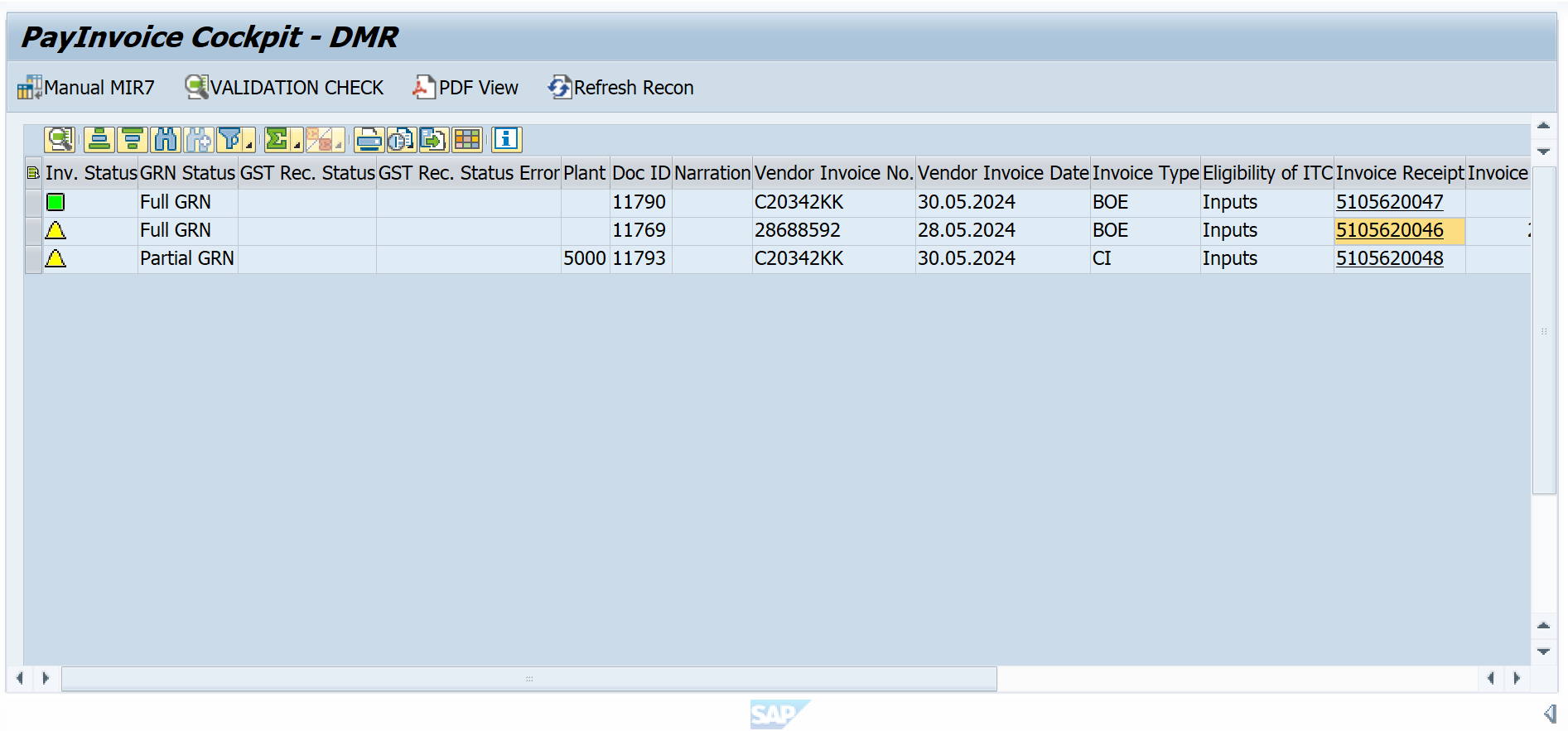The image size is (1568, 731).
Task: Select the GST Rec. Status column header
Action: [307, 172]
